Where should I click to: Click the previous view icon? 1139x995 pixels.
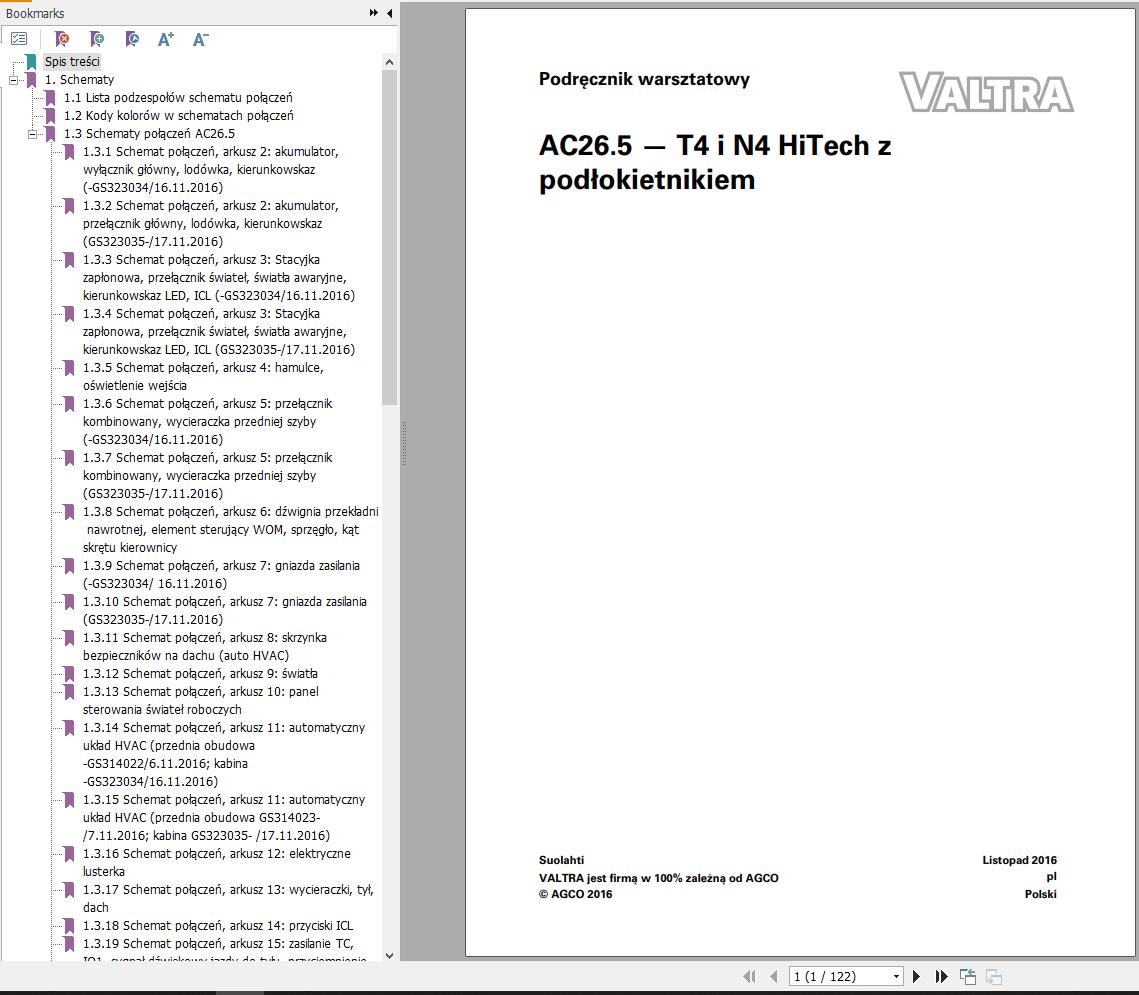(968, 977)
